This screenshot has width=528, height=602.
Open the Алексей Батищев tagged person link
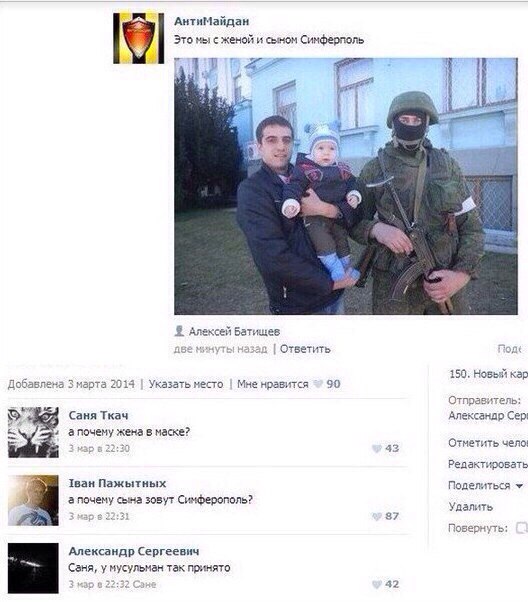point(234,331)
